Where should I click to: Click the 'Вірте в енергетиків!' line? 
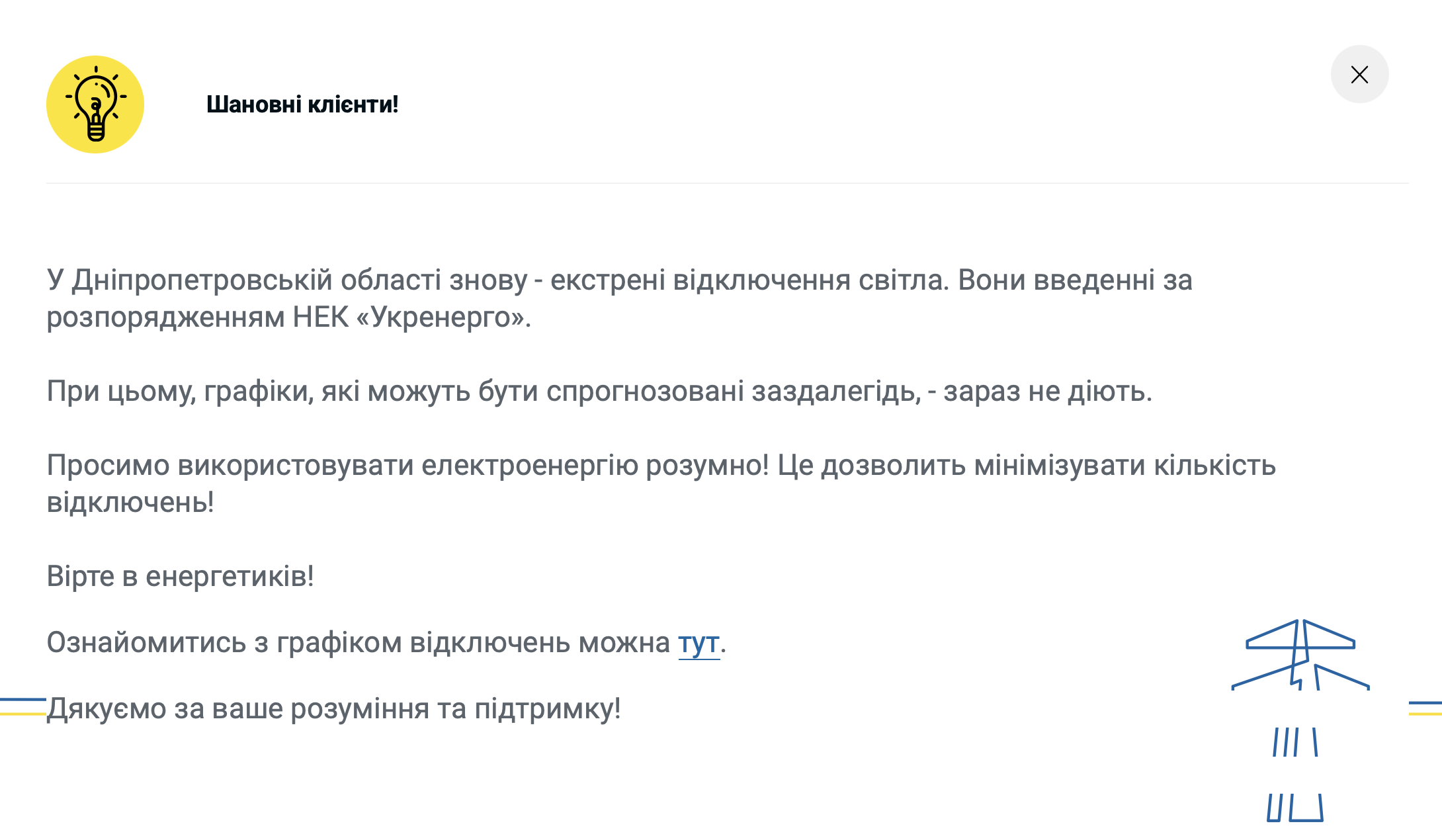pyautogui.click(x=180, y=577)
